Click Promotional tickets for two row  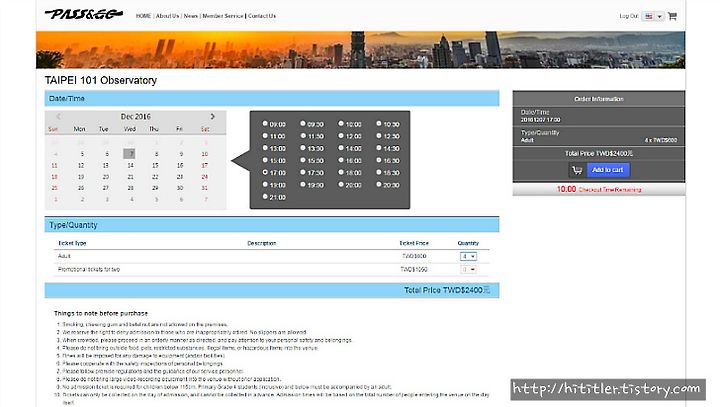(271, 270)
